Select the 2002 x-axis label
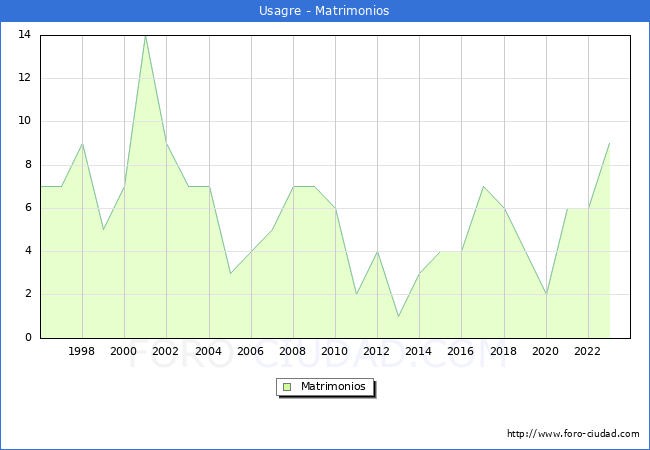Viewport: 650px width, 450px height. (166, 351)
